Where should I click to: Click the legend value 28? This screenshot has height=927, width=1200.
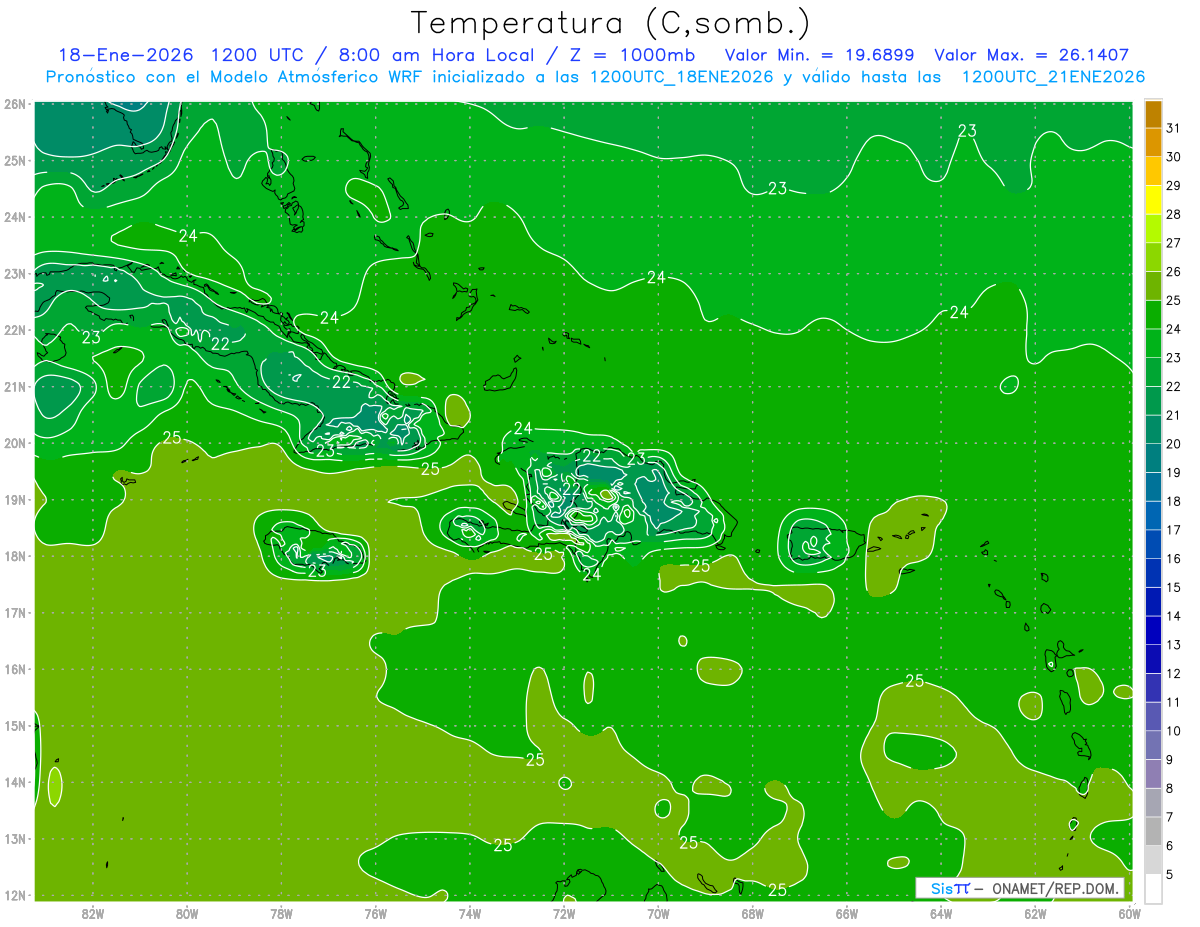pos(1173,214)
